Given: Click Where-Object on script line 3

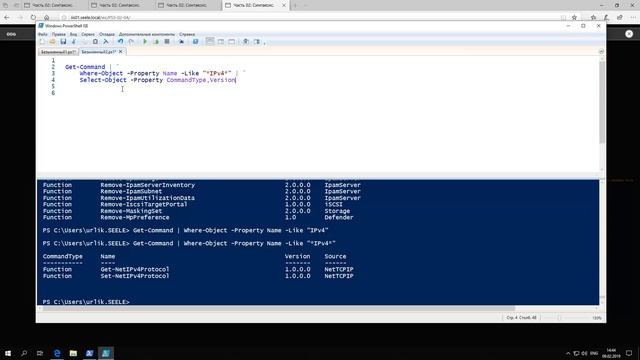Looking at the screenshot, I should (x=101, y=73).
